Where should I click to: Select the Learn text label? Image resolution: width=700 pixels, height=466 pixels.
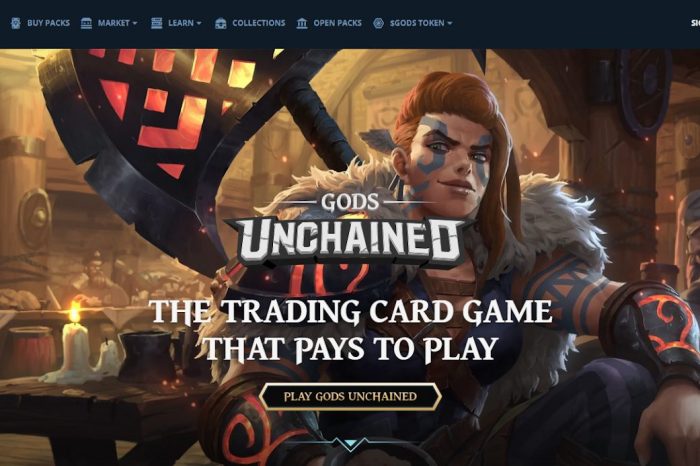pos(181,23)
